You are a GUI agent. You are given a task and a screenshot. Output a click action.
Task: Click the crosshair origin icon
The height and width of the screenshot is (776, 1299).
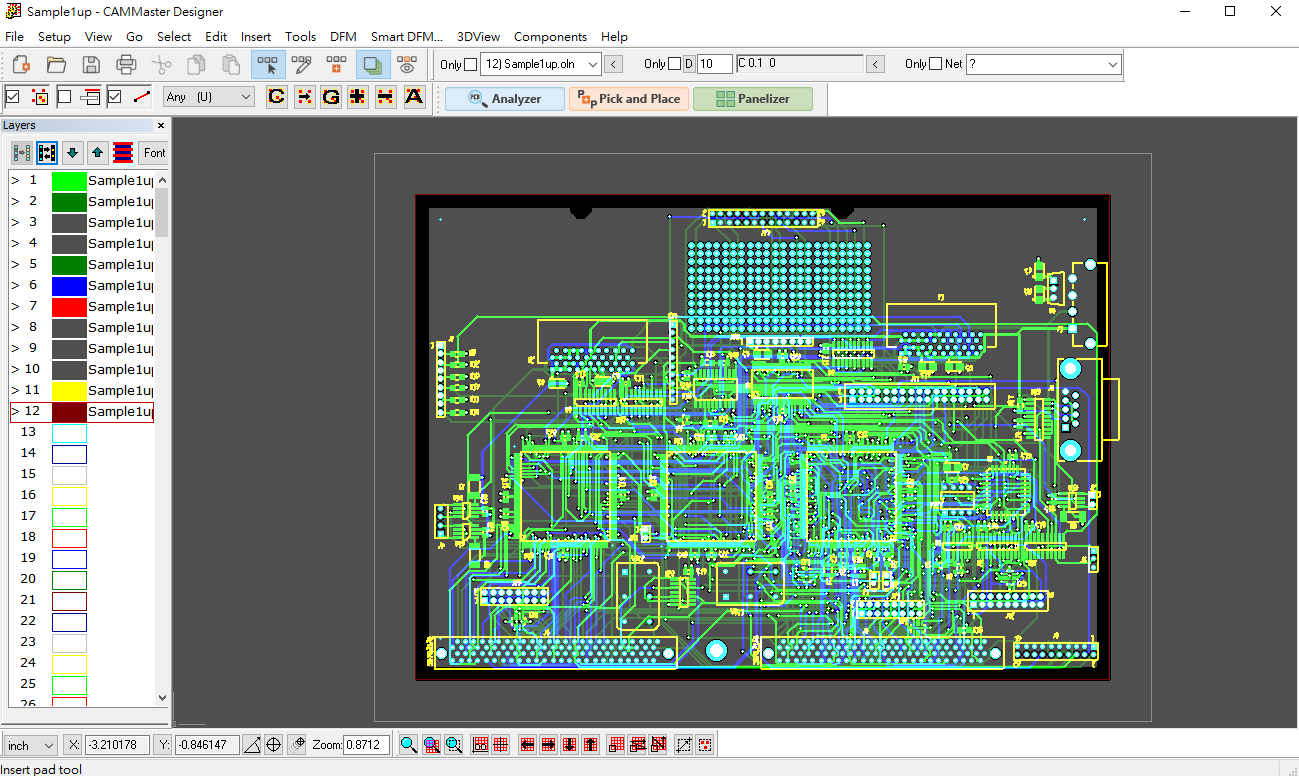(x=273, y=745)
